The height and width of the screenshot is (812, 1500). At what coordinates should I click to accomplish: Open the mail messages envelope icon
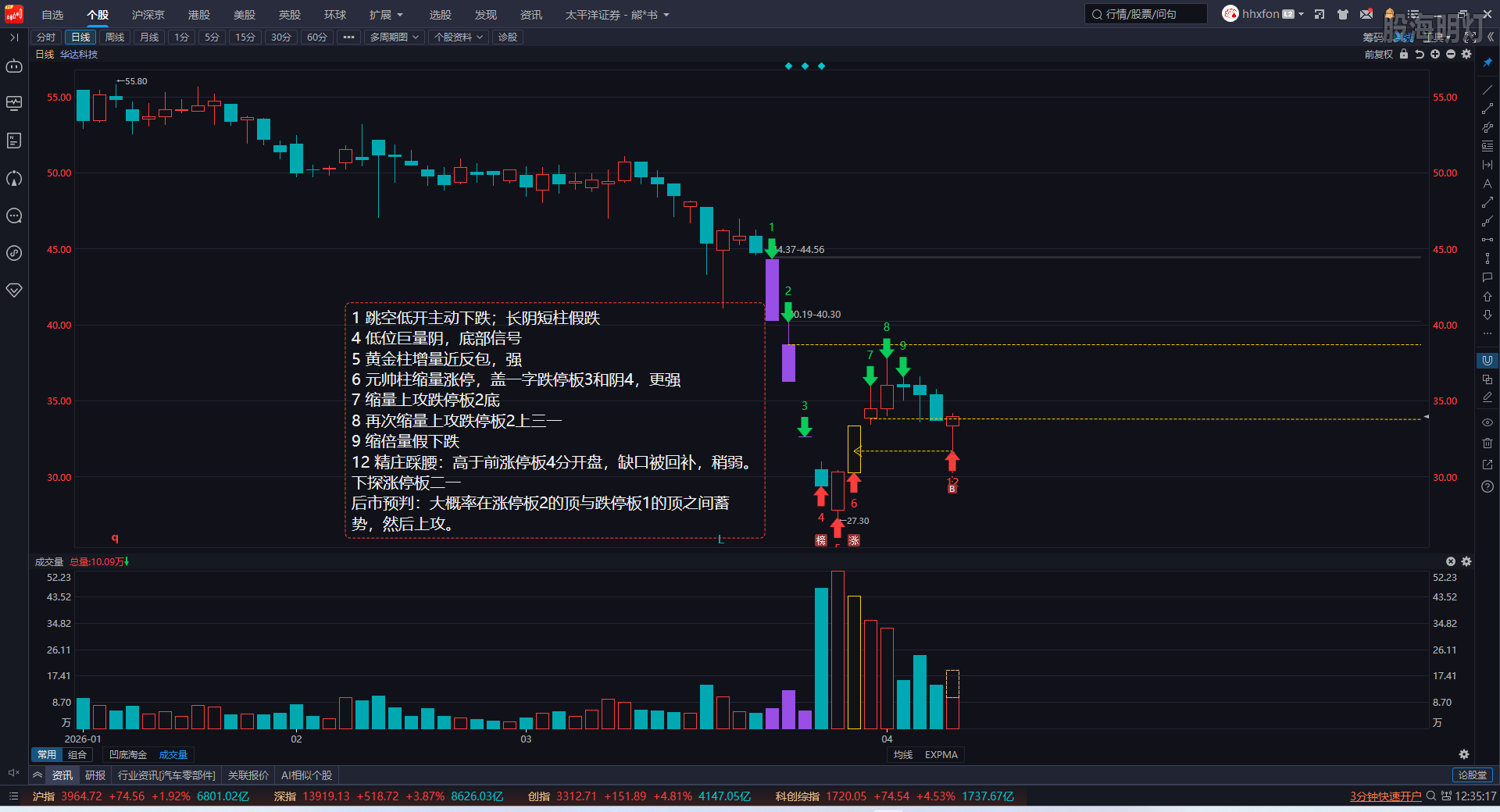(x=1366, y=14)
